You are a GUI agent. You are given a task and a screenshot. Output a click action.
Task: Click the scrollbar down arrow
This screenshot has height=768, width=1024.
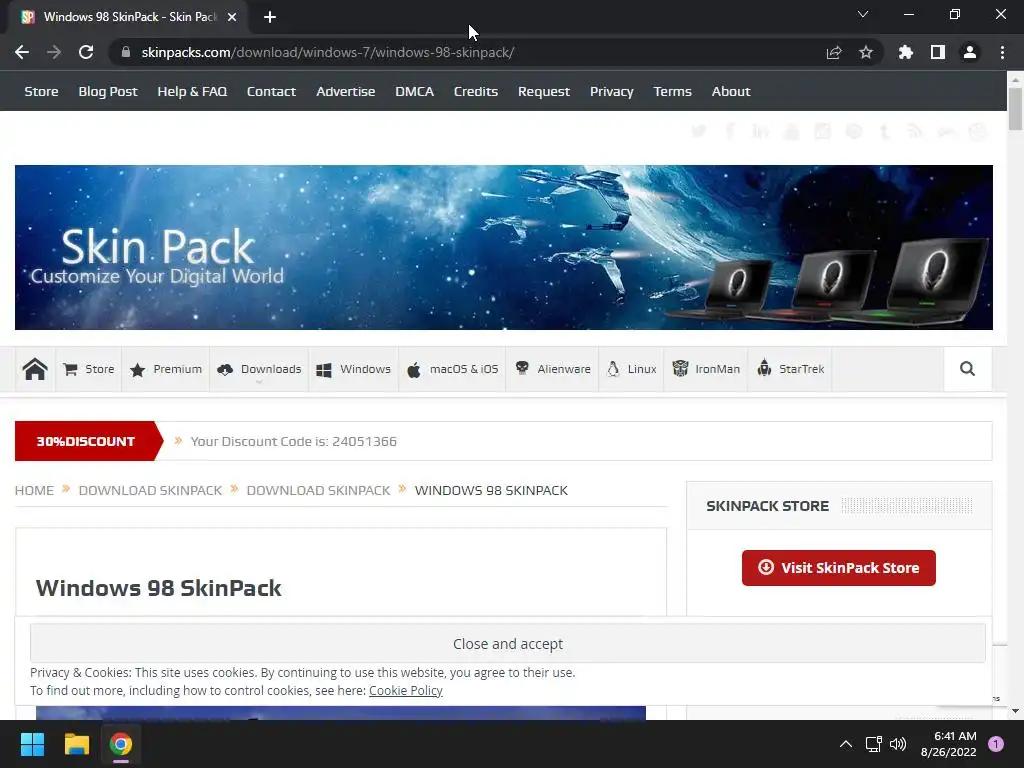pos(1015,711)
